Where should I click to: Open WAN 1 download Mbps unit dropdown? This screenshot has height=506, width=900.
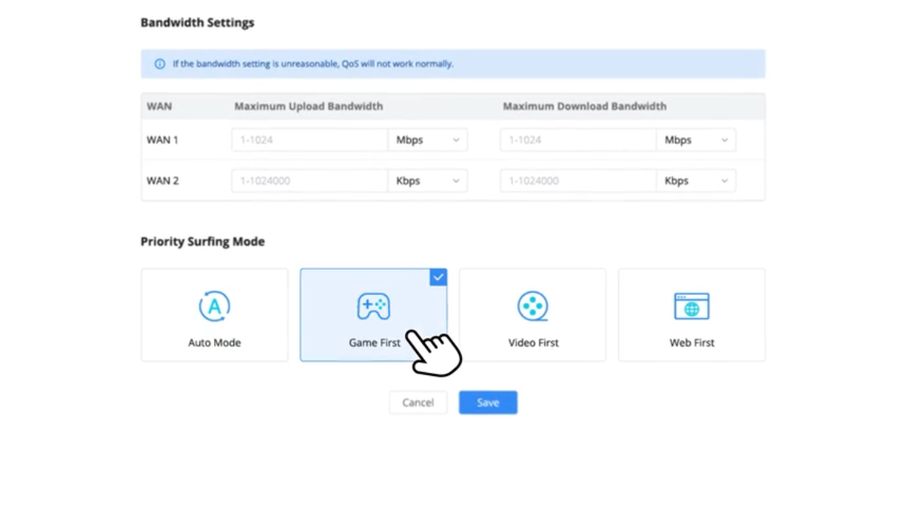[x=696, y=140]
